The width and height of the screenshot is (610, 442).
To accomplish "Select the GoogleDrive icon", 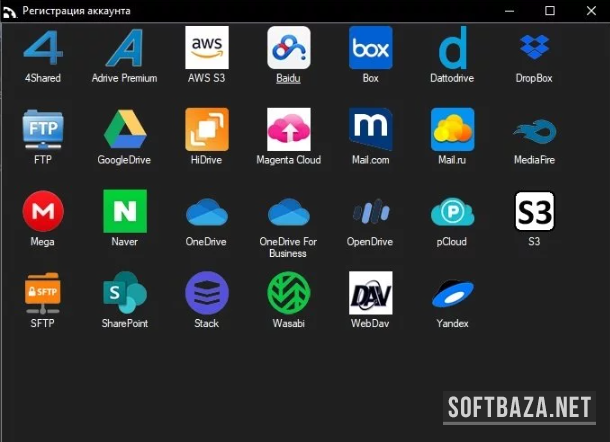I will 124,130.
